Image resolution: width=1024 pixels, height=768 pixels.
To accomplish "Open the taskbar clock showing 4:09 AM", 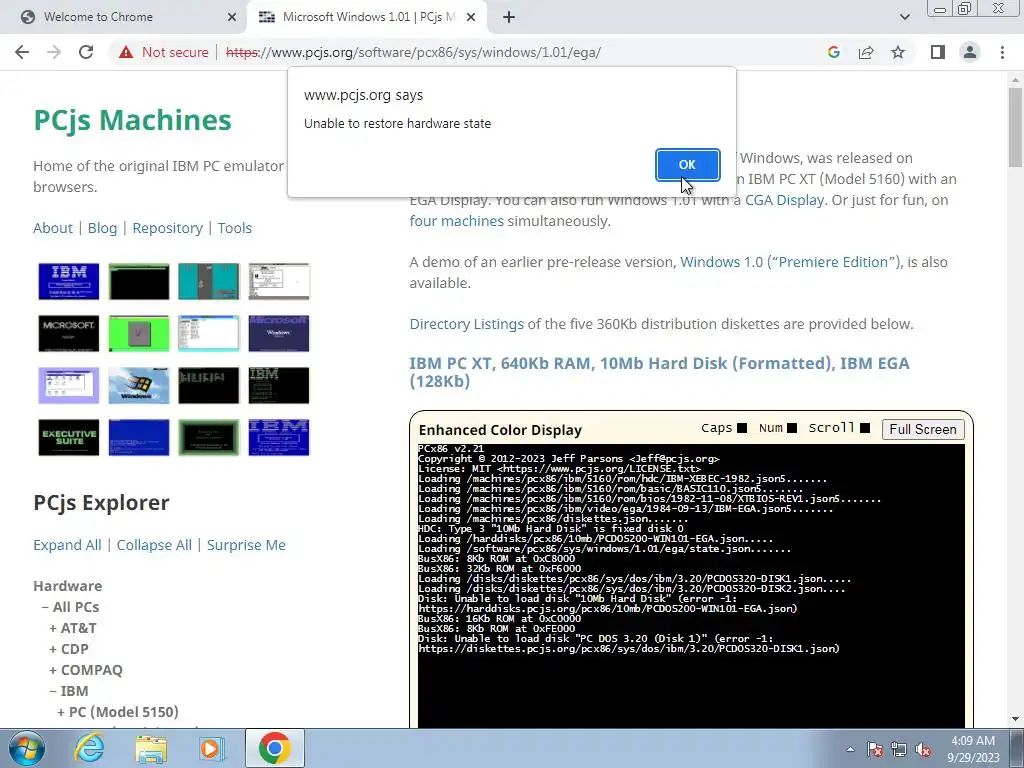I will [x=973, y=749].
